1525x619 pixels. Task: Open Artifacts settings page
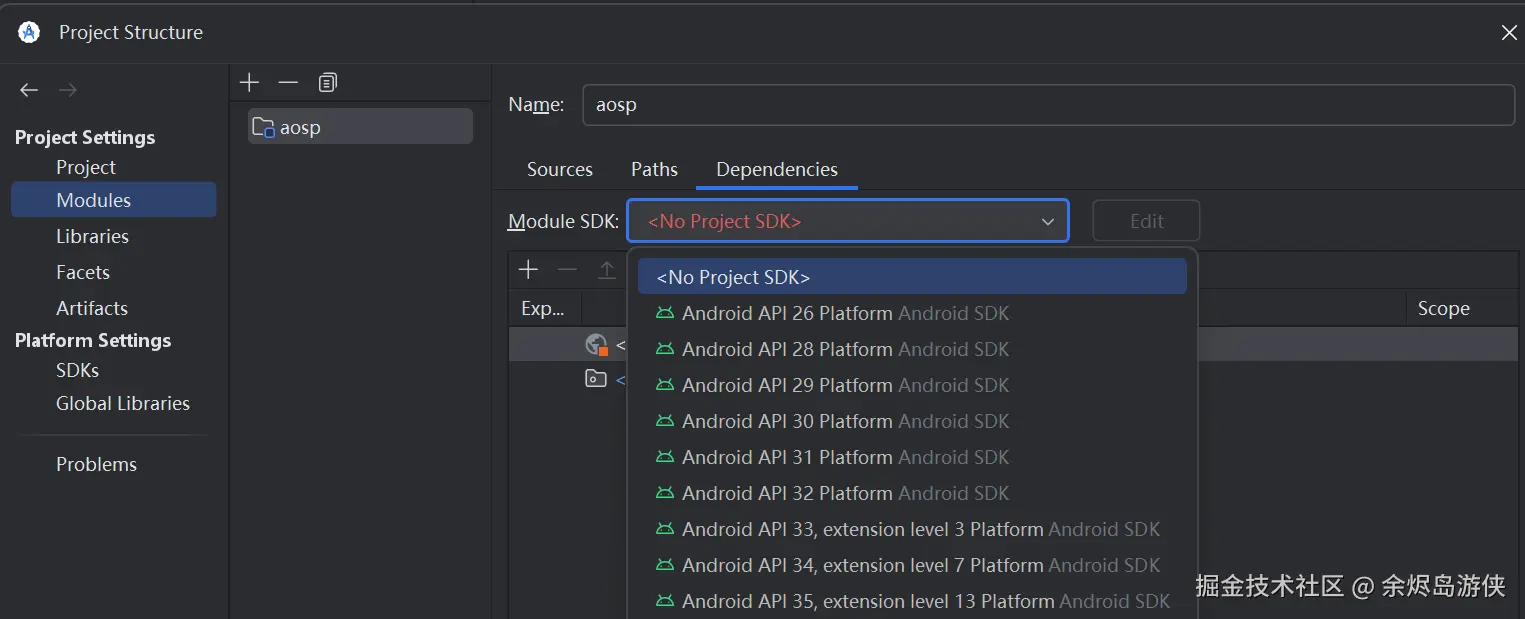[x=92, y=308]
